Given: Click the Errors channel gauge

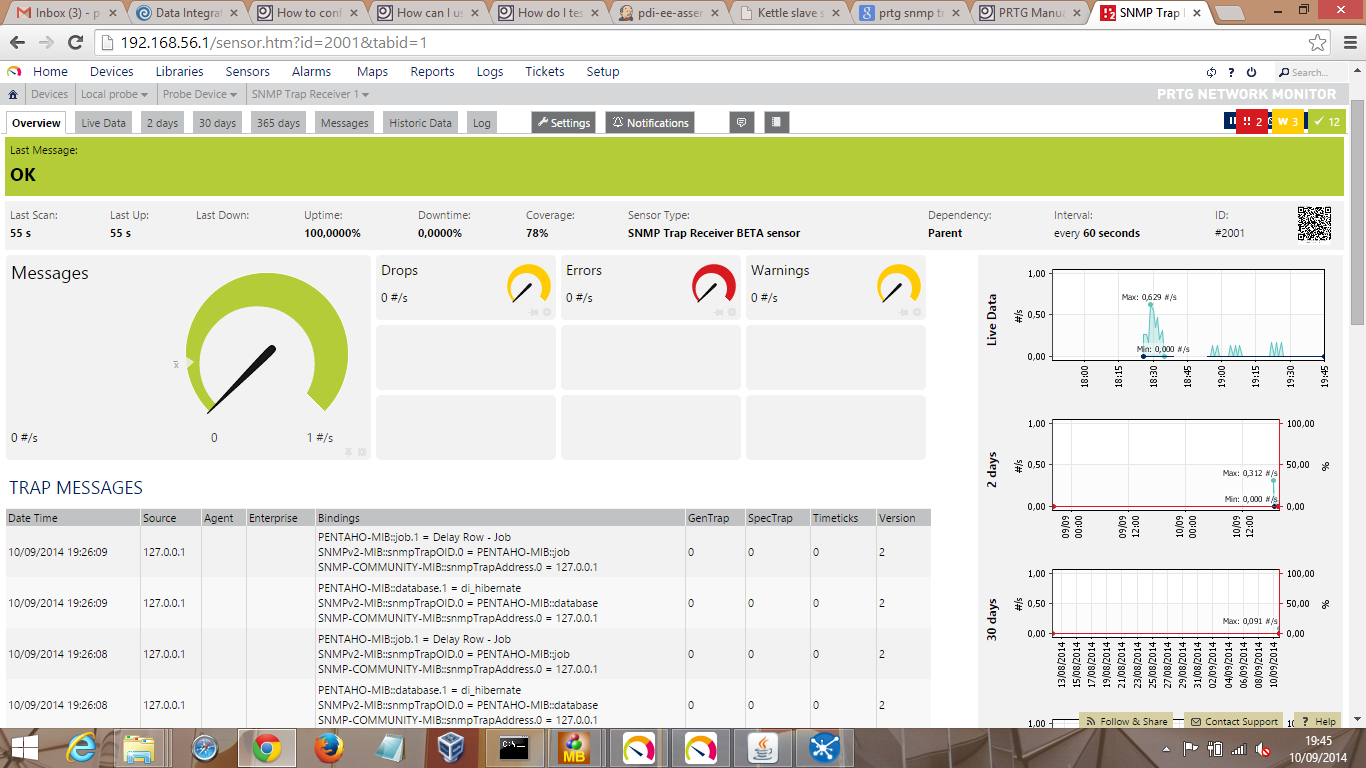Looking at the screenshot, I should 714,284.
